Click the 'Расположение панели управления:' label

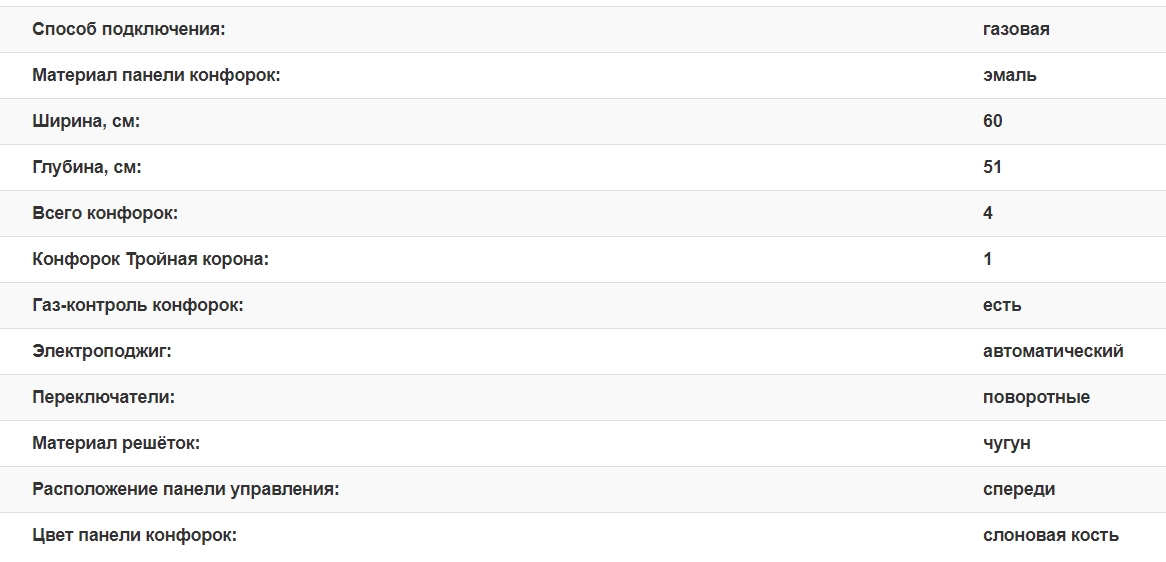[186, 489]
